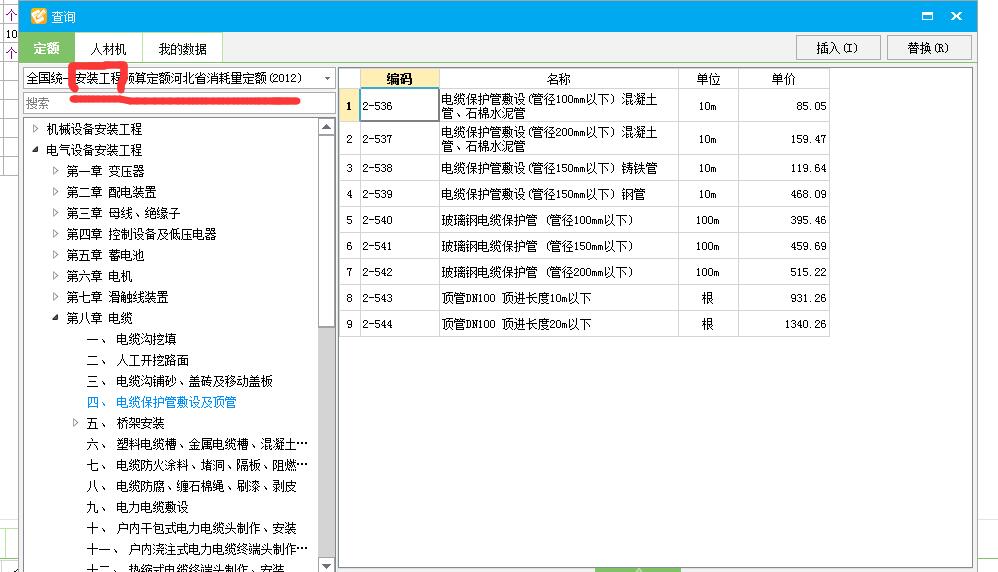Click the 插入(I) button
998x572 pixels.
[838, 48]
